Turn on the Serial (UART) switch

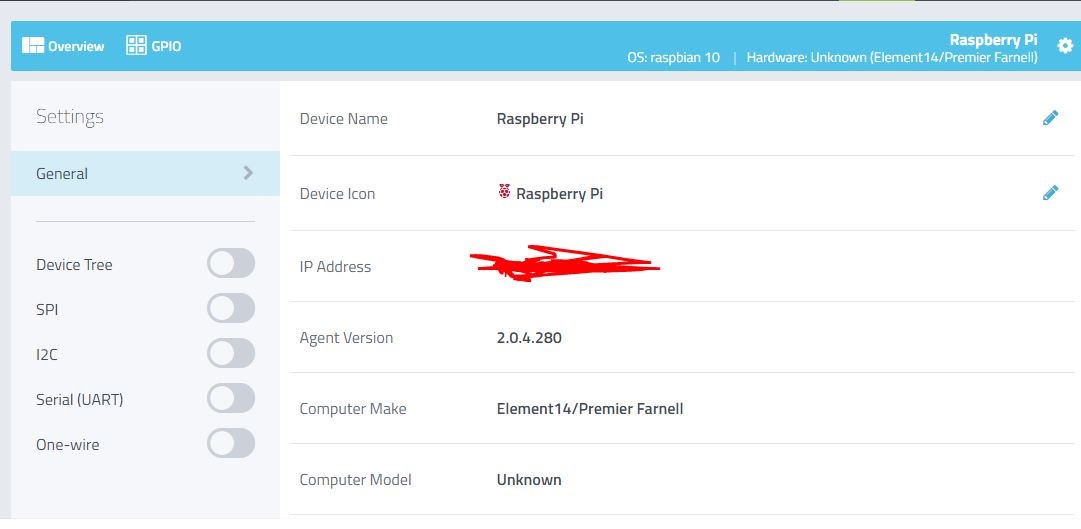(231, 398)
